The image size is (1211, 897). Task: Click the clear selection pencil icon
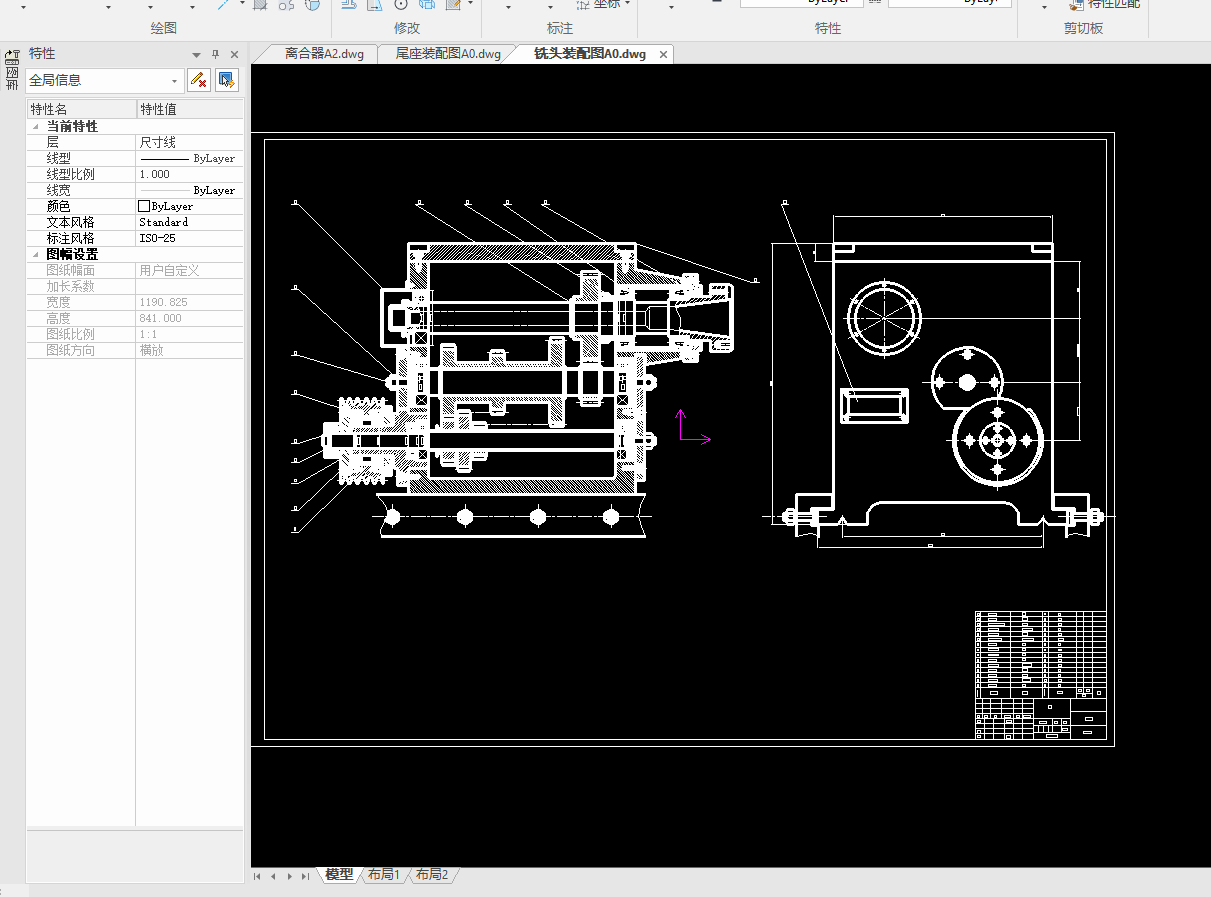198,80
